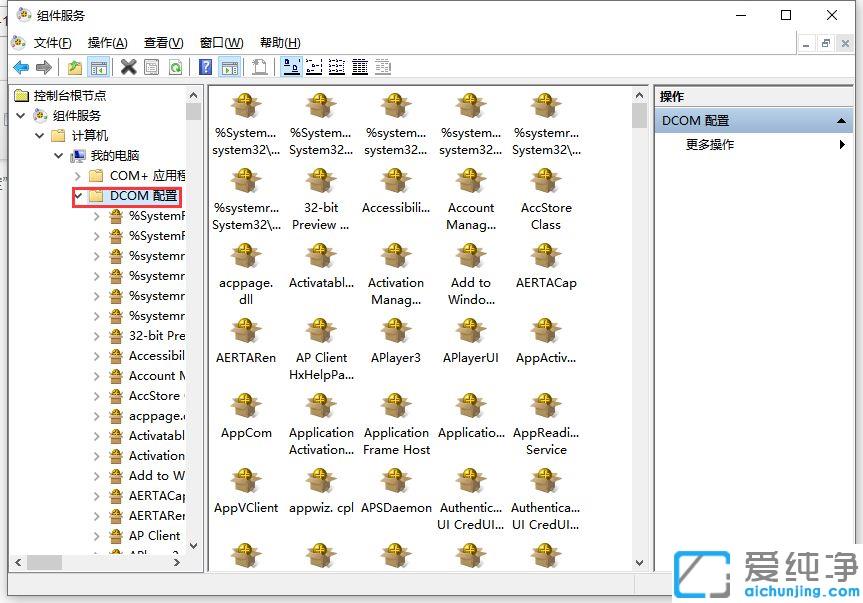Image resolution: width=863 pixels, height=603 pixels.
Task: Open Help with the question mark icon
Action: point(205,67)
